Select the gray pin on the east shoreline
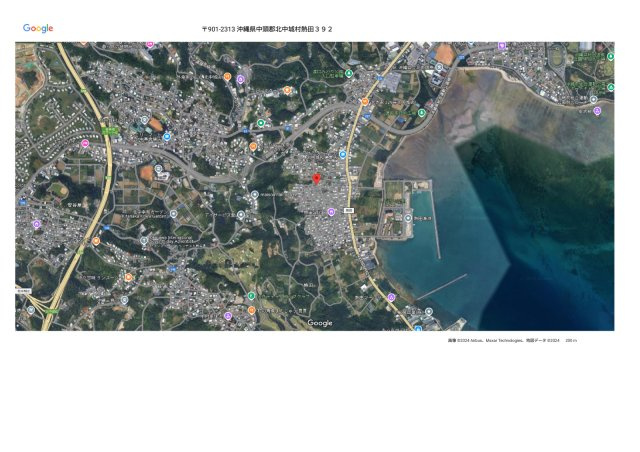640x452 pixels. (x=593, y=99)
